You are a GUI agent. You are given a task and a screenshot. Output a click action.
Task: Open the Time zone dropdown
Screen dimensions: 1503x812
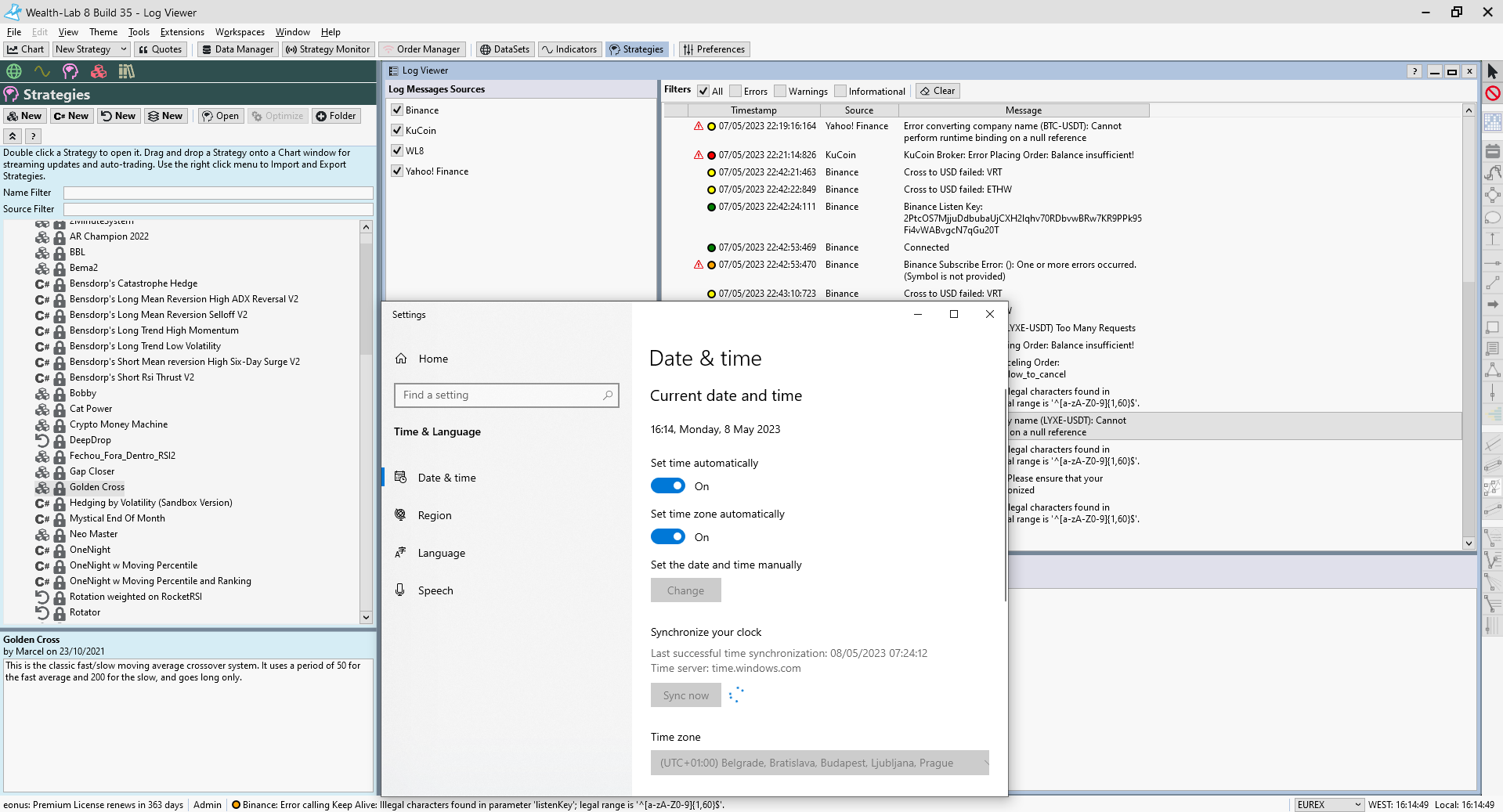[818, 763]
